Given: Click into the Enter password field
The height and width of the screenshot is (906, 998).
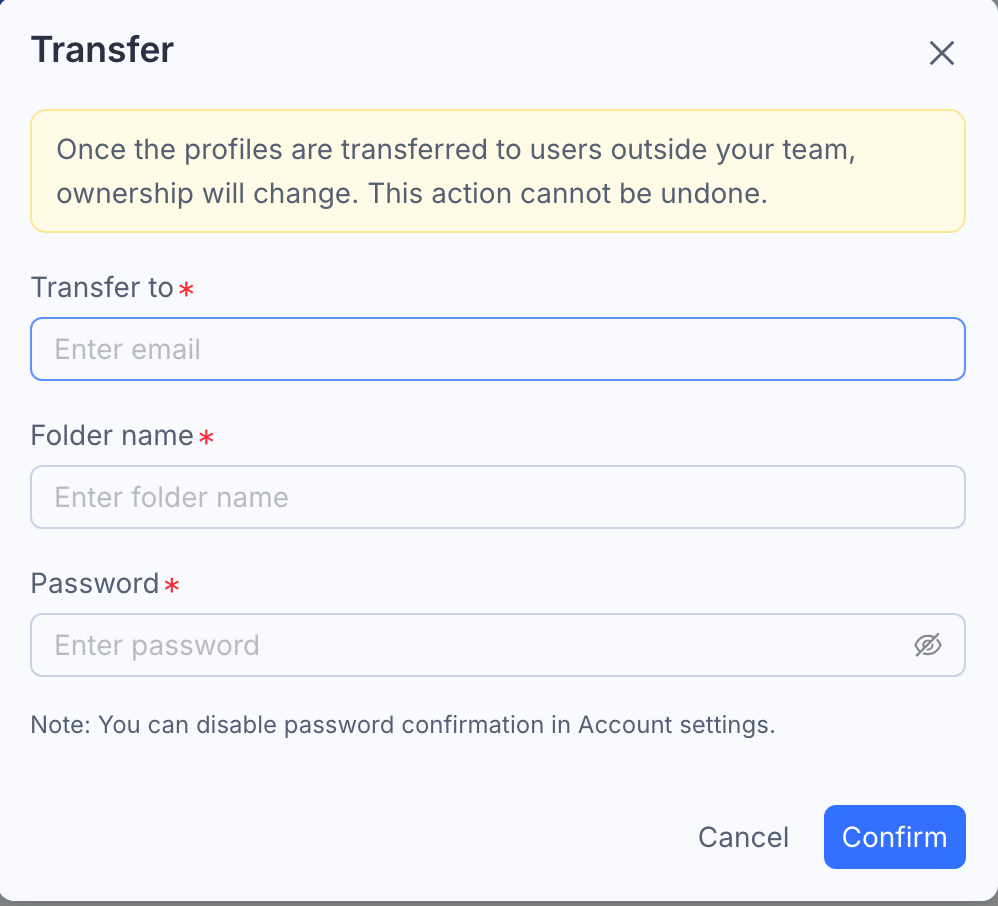Looking at the screenshot, I should click(x=498, y=645).
